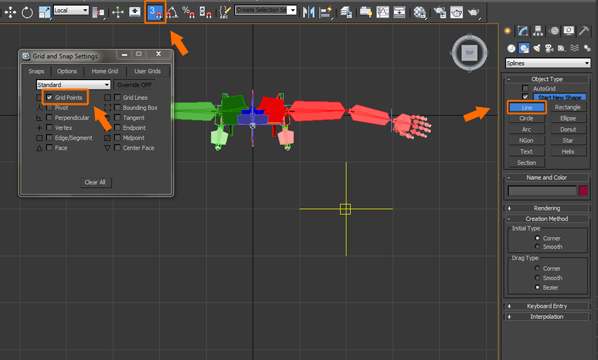Expand the Interpolation rollout
This screenshot has height=360, width=598.
(x=547, y=317)
